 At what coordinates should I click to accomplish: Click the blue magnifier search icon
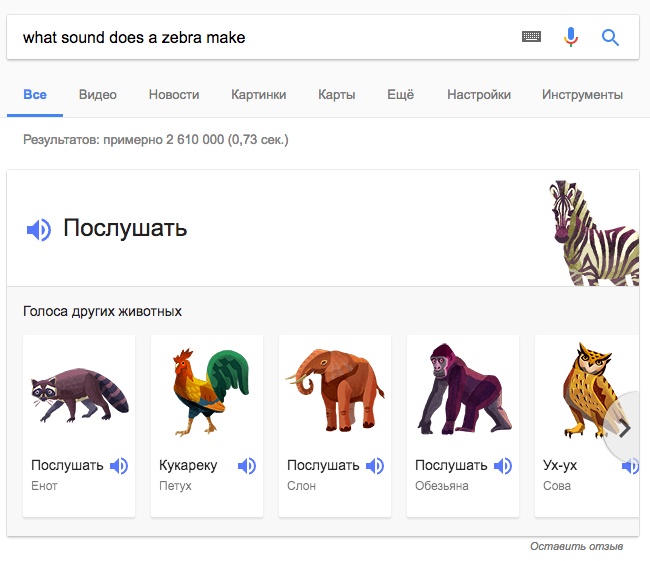click(x=611, y=38)
